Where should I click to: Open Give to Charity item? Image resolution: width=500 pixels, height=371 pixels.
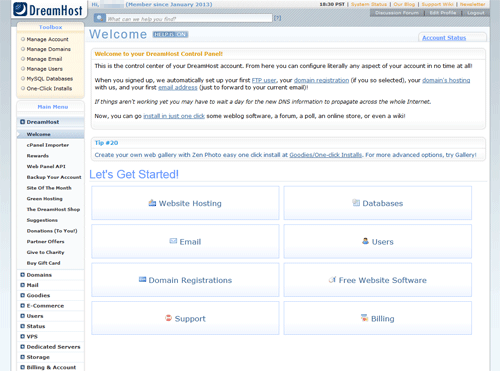(x=45, y=252)
